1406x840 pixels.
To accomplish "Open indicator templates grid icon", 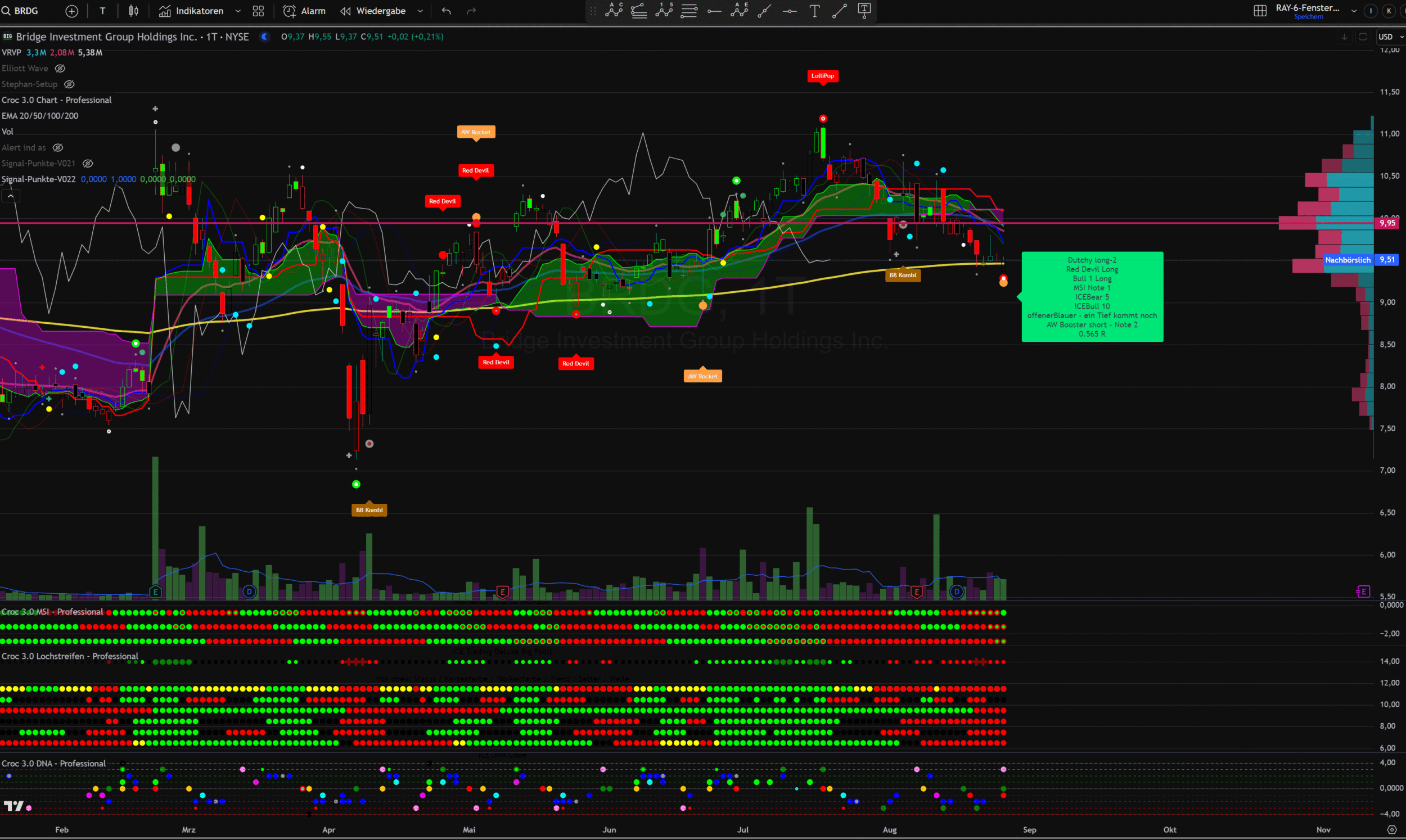I will [258, 11].
